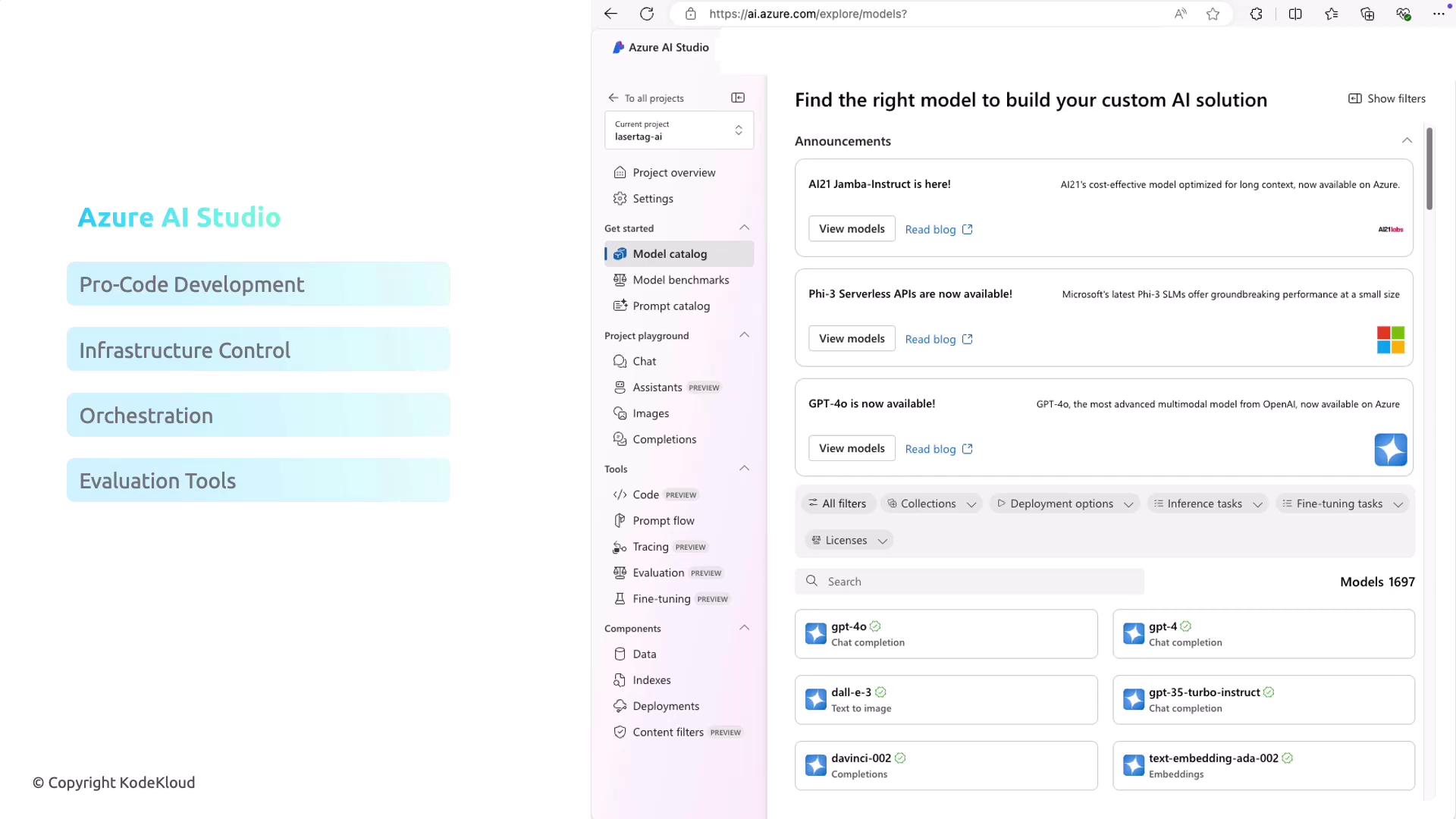Click the browser refresh icon
The image size is (1456, 819).
(647, 14)
